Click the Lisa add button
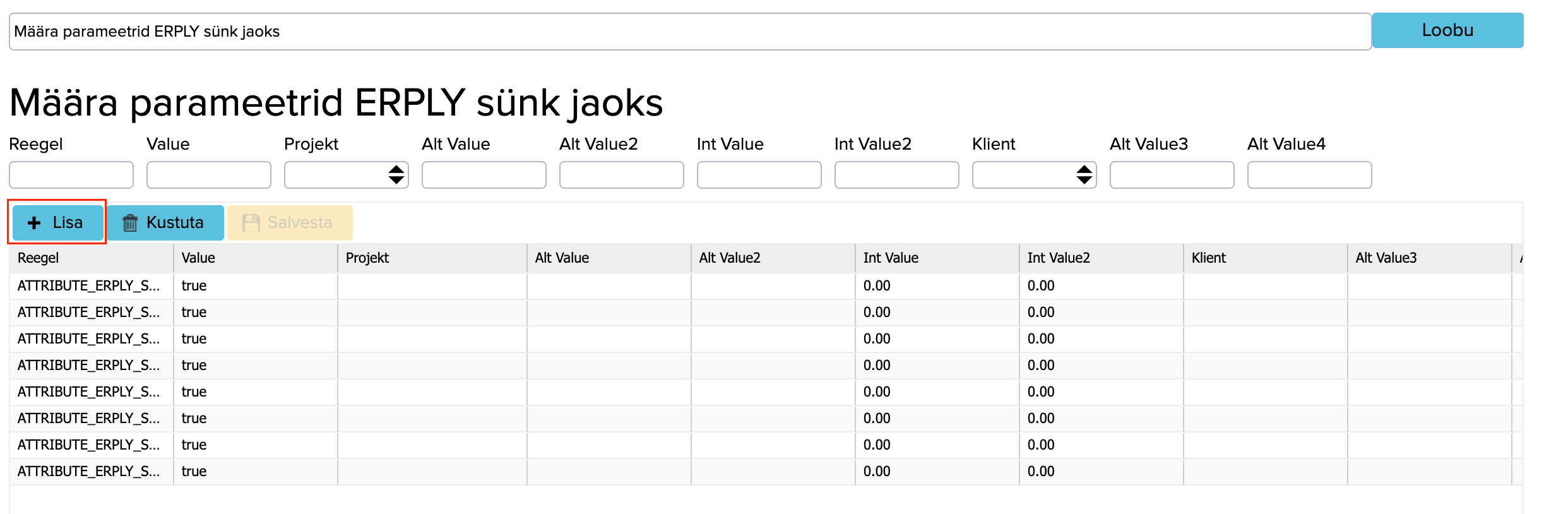The height and width of the screenshot is (514, 1568). [57, 222]
